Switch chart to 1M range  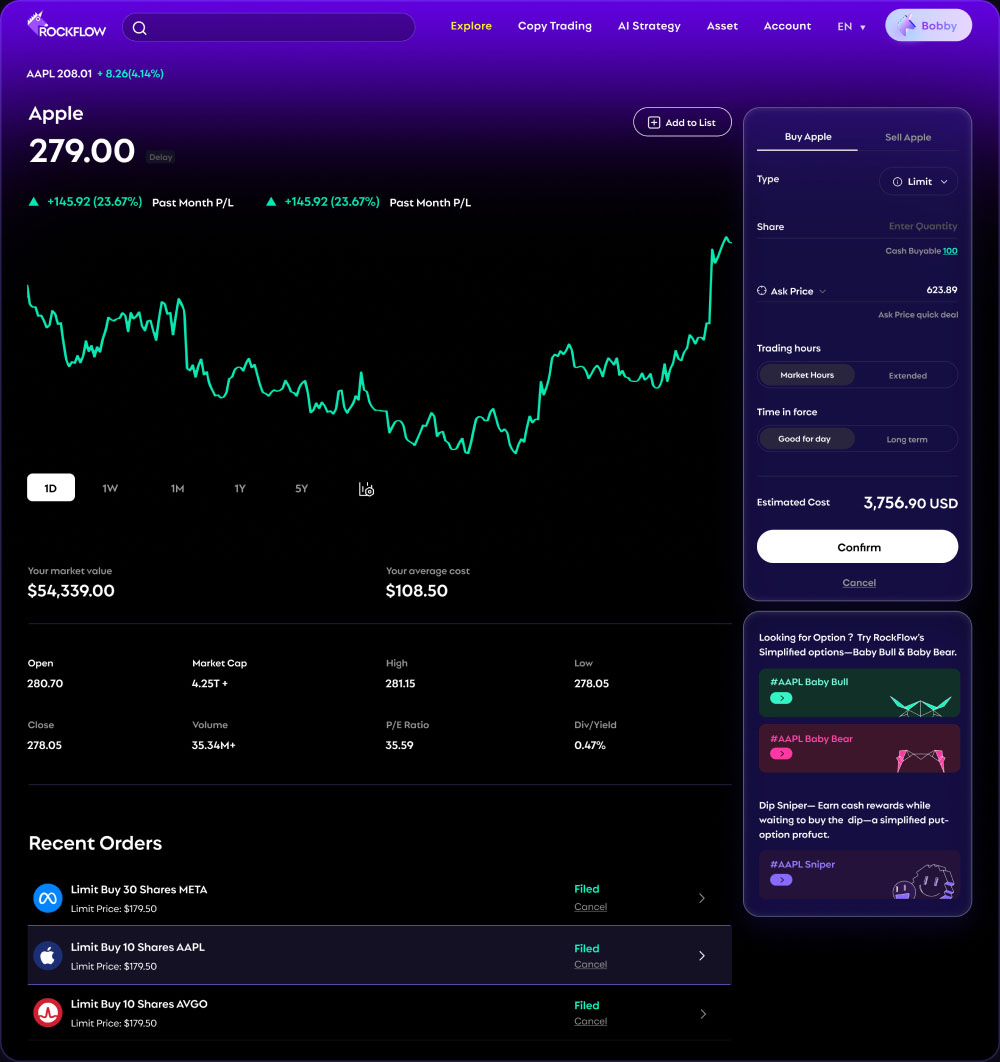click(x=177, y=488)
